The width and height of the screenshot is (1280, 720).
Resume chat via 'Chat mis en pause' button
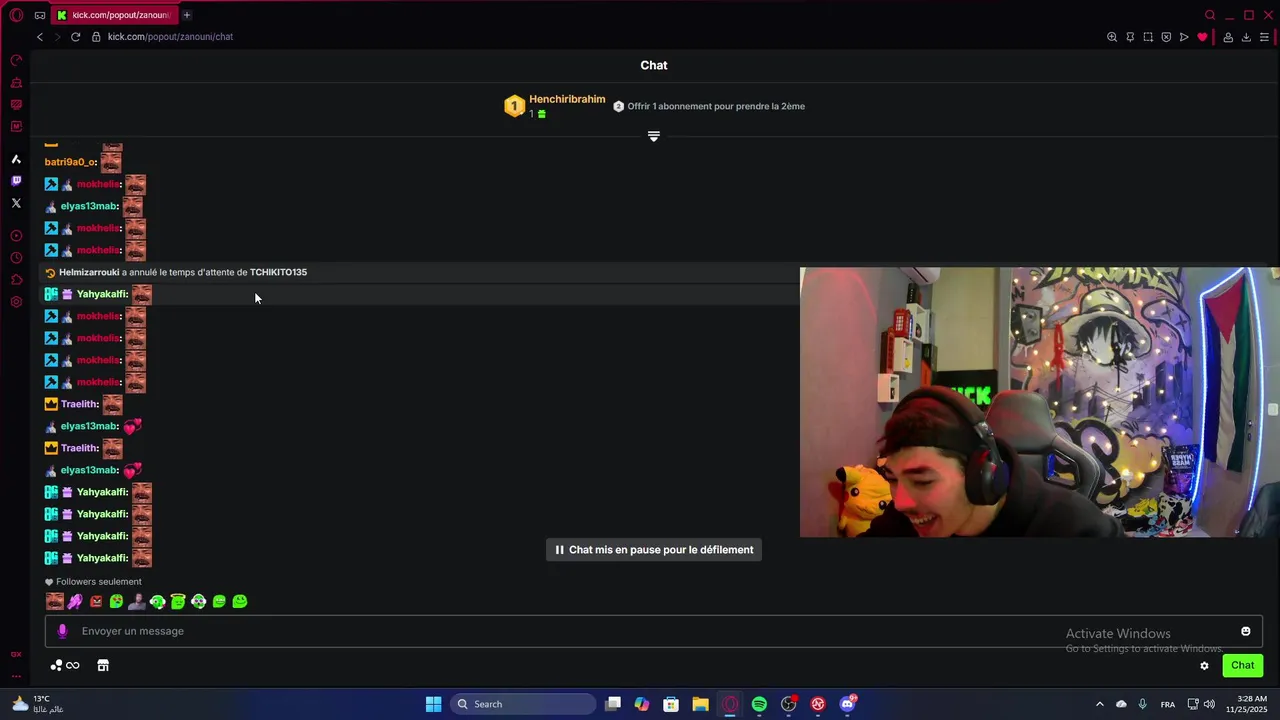(x=654, y=550)
